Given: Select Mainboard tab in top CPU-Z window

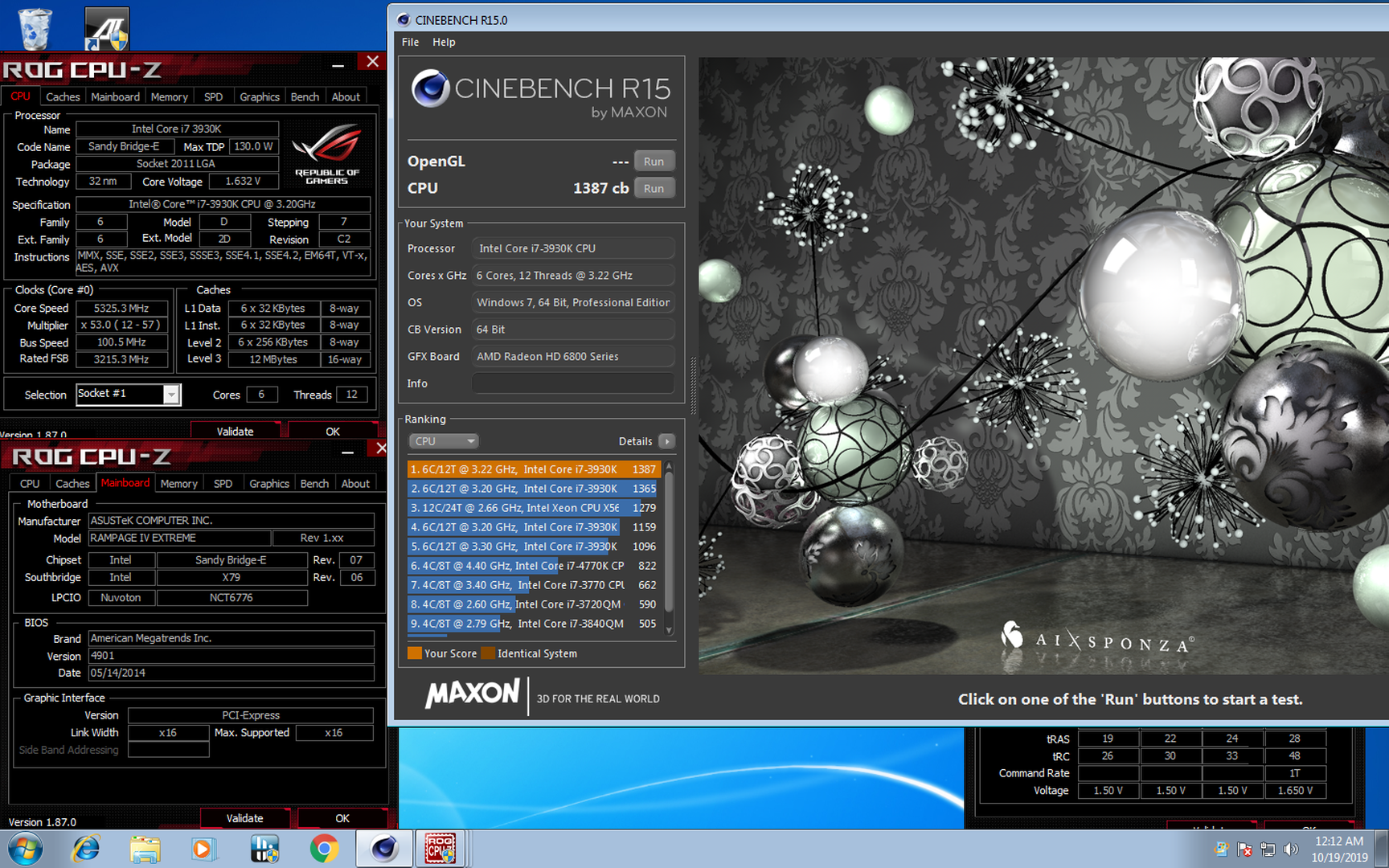Looking at the screenshot, I should 115,96.
